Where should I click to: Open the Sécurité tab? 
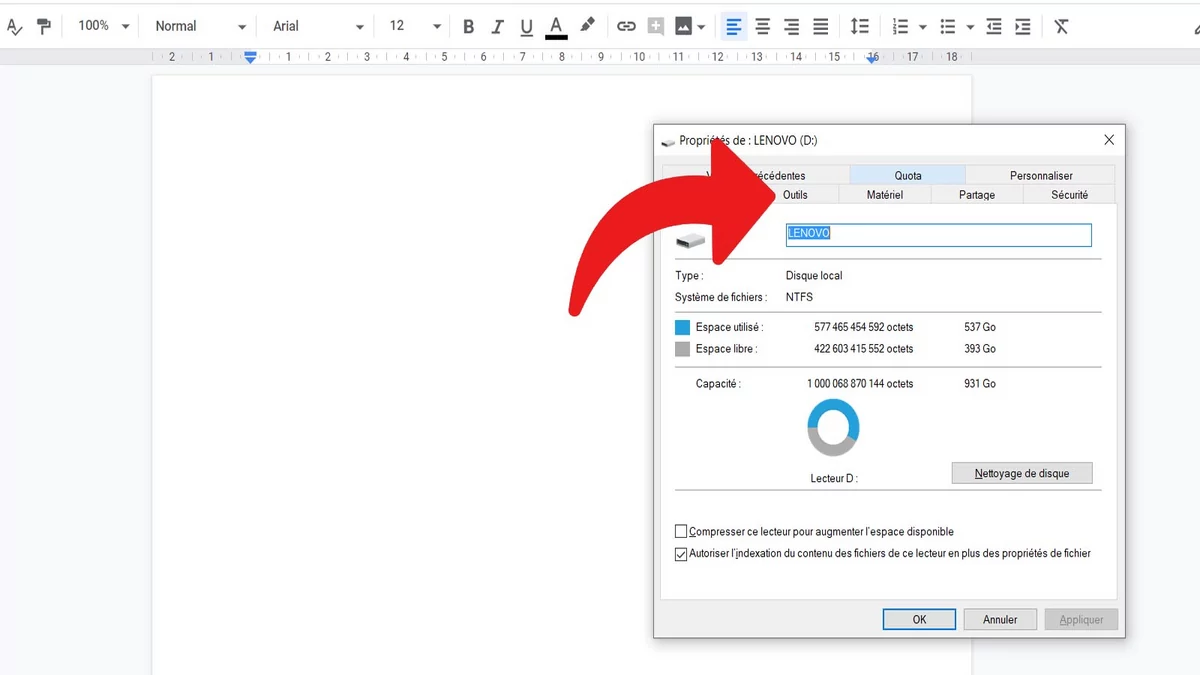coord(1069,195)
